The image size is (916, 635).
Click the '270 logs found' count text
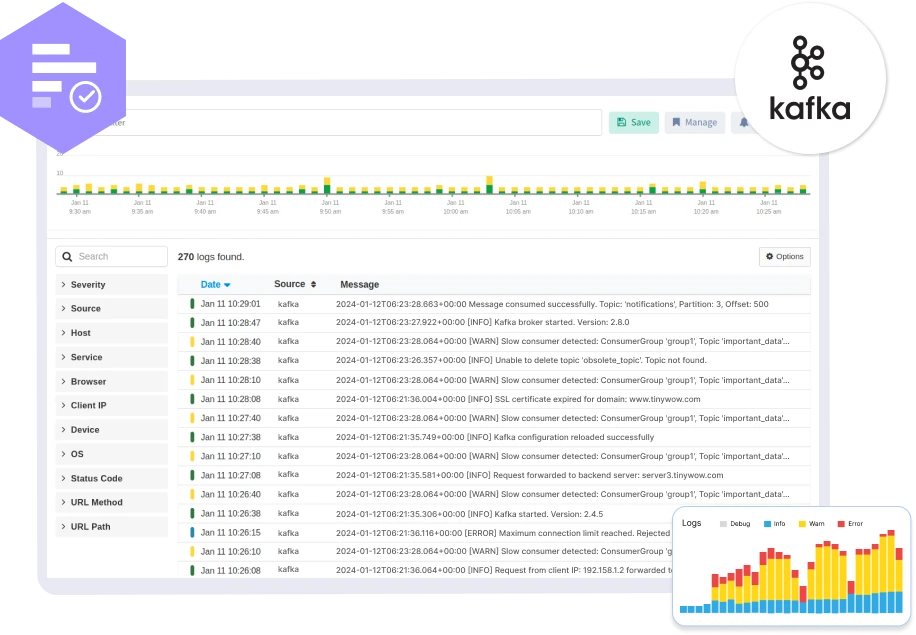(x=211, y=256)
